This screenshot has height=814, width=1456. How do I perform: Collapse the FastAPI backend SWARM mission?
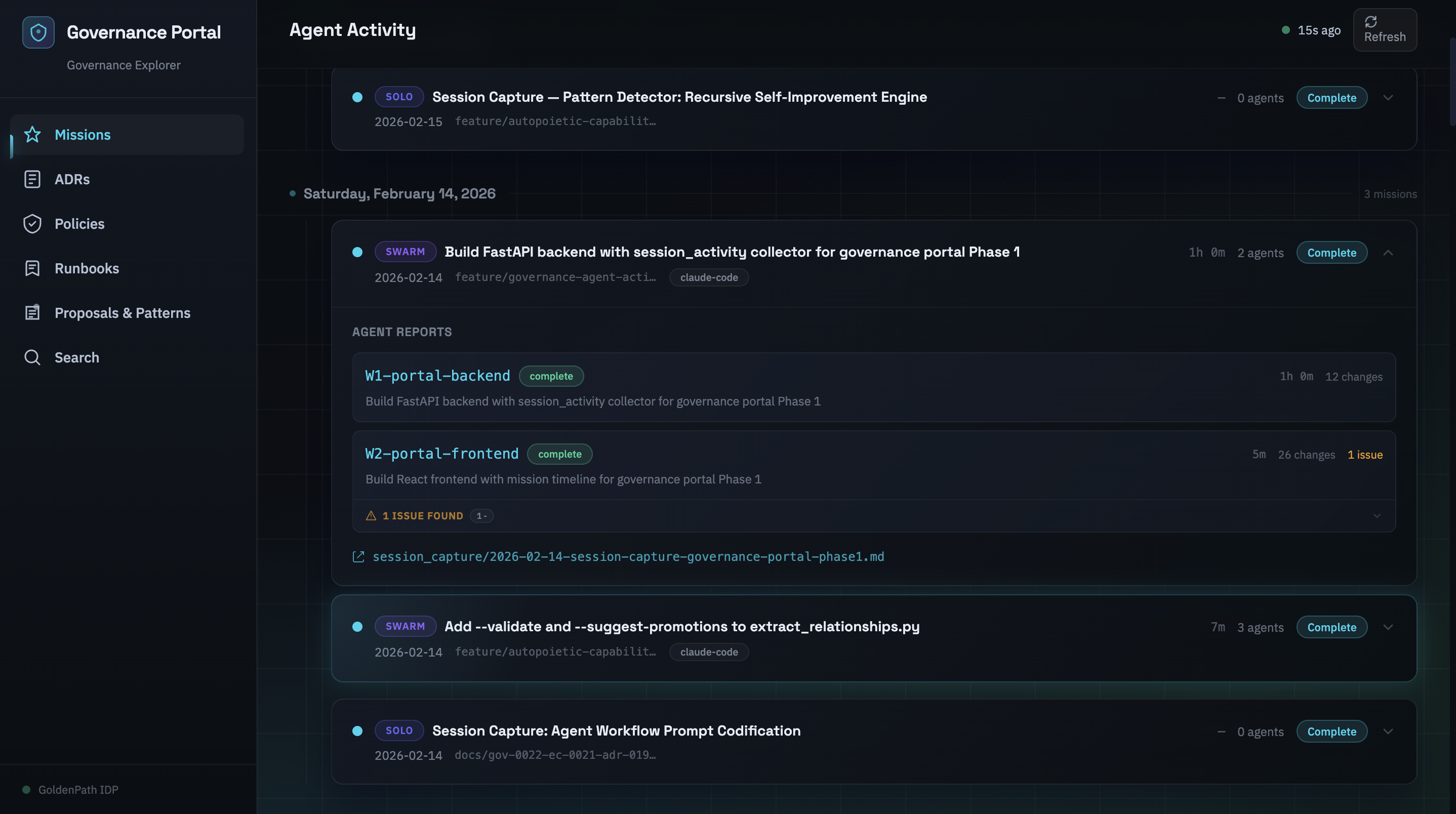pyautogui.click(x=1389, y=252)
